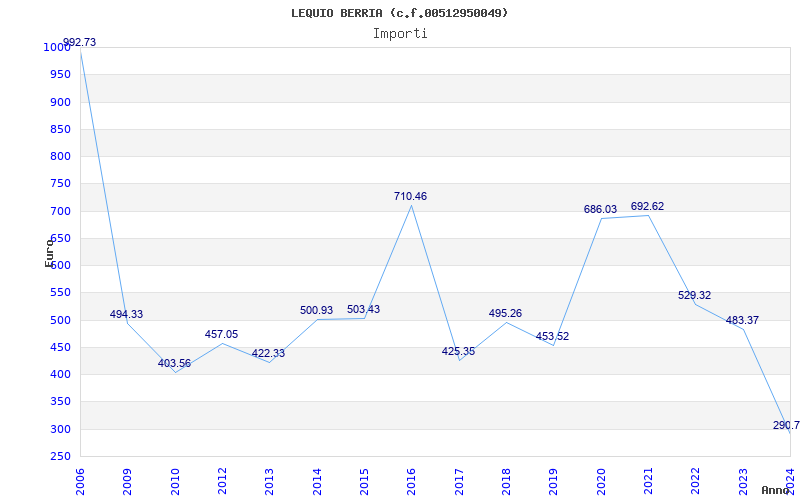Click the 2012 year axis label
The width and height of the screenshot is (800, 500).
222,482
